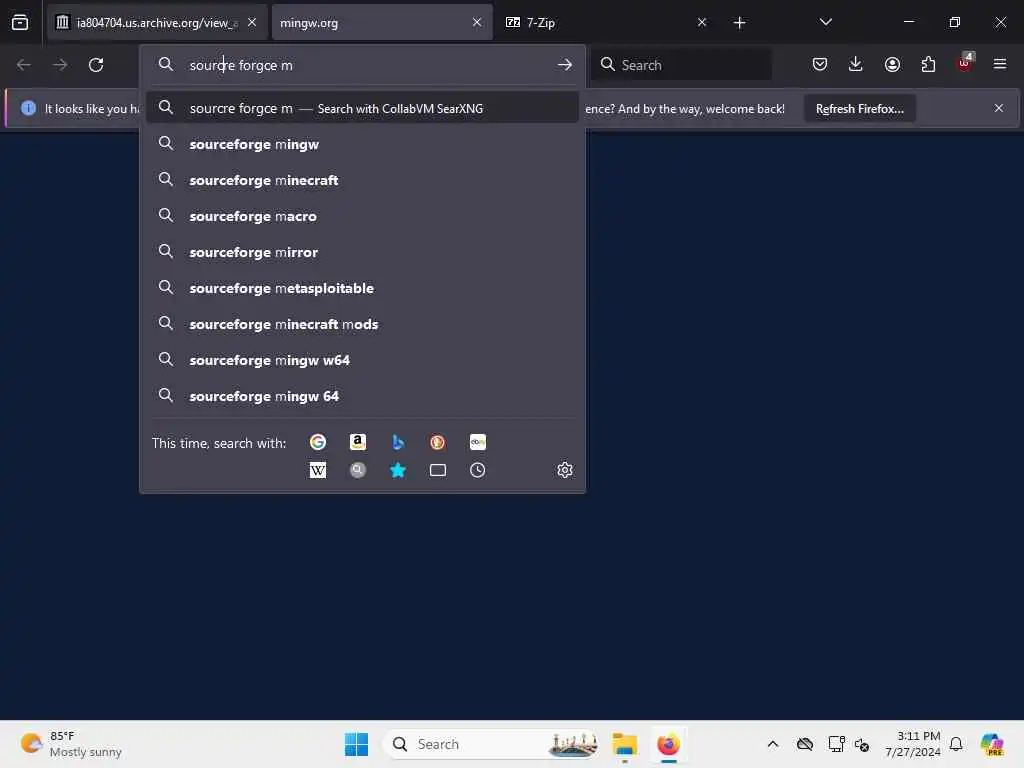Search in Bookmarks star icon
This screenshot has height=768, width=1024.
click(398, 470)
